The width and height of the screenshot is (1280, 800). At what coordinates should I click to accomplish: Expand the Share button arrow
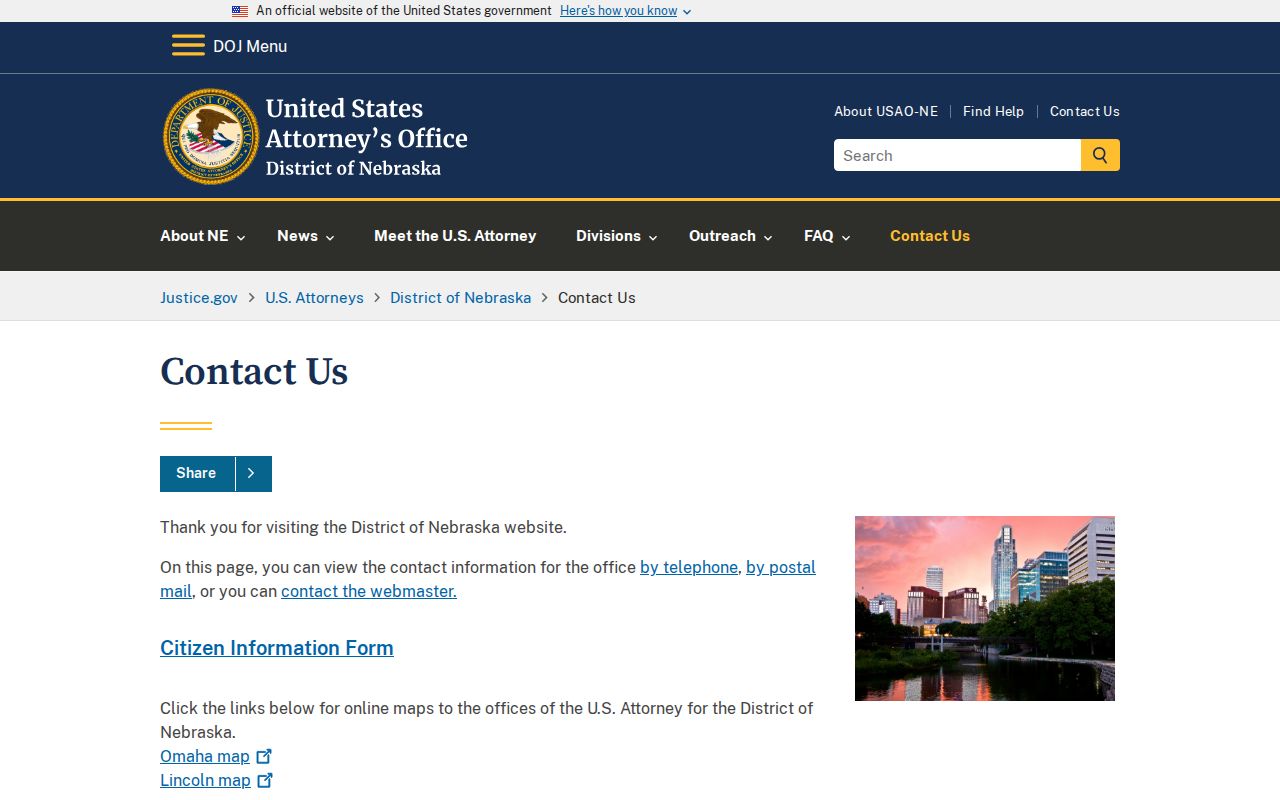coord(252,474)
